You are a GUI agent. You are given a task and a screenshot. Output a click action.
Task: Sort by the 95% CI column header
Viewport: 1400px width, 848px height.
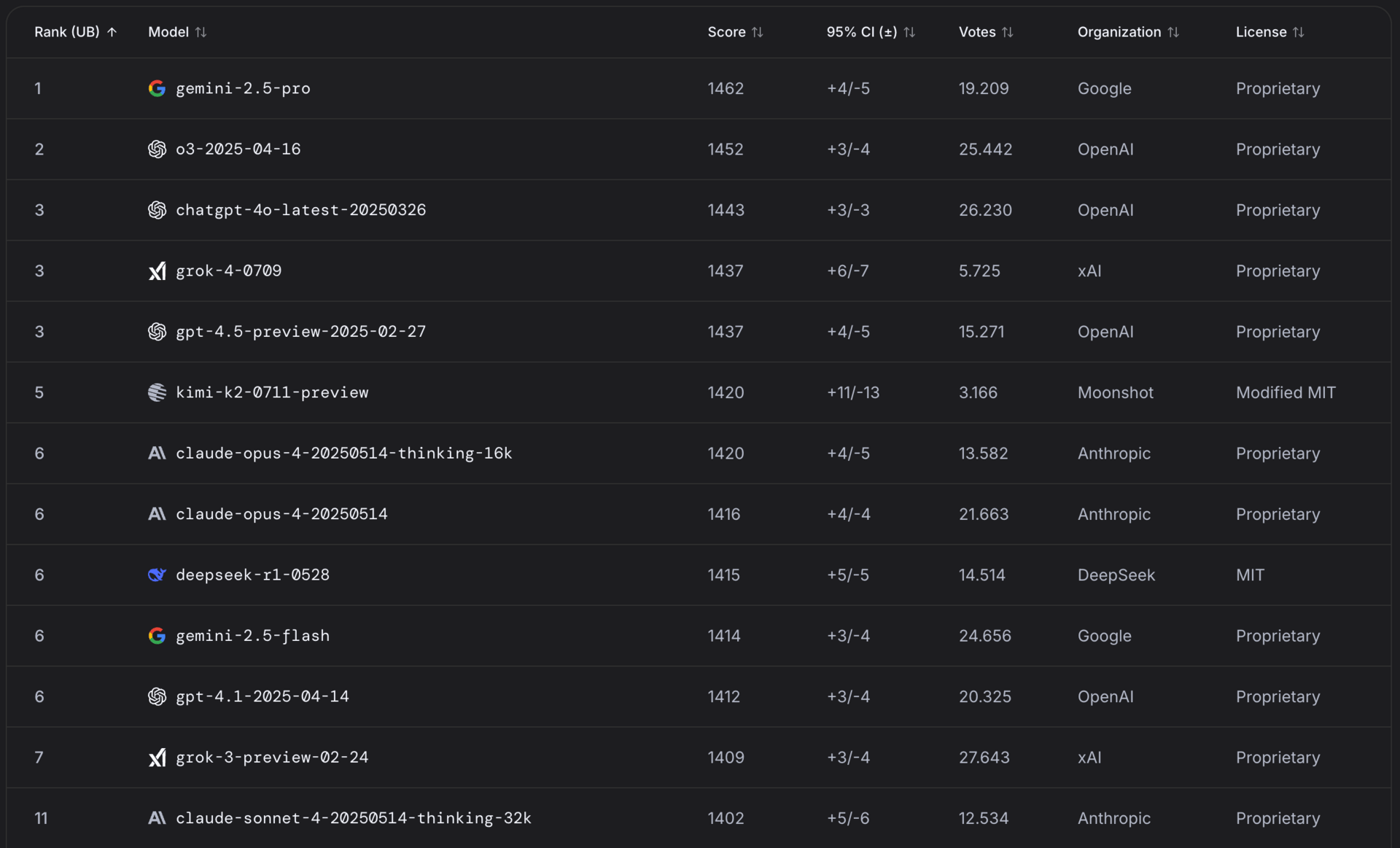click(871, 32)
